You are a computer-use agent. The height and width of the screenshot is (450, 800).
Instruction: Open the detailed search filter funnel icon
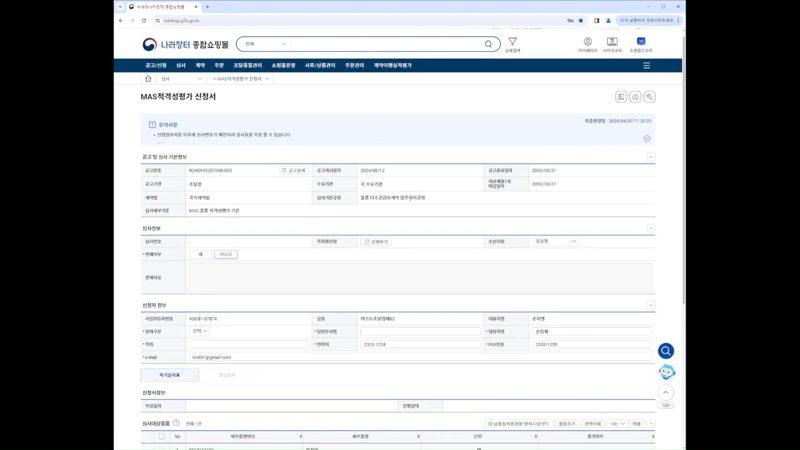pyautogui.click(x=512, y=42)
